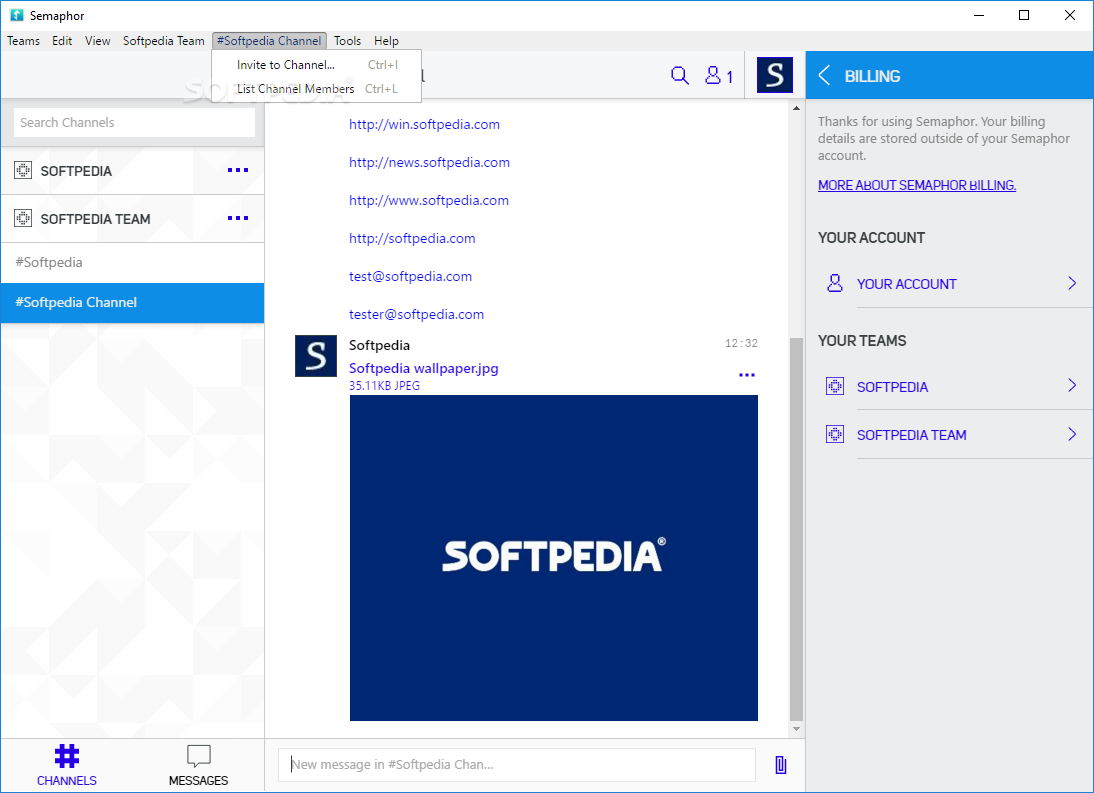
Task: Follow the More About Semaphor Billing link
Action: click(x=917, y=186)
